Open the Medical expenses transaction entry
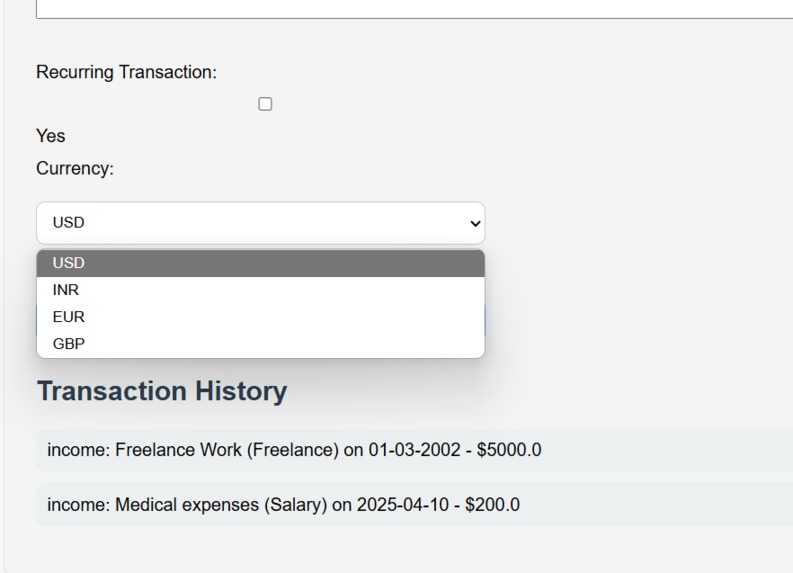793x573 pixels. (414, 505)
